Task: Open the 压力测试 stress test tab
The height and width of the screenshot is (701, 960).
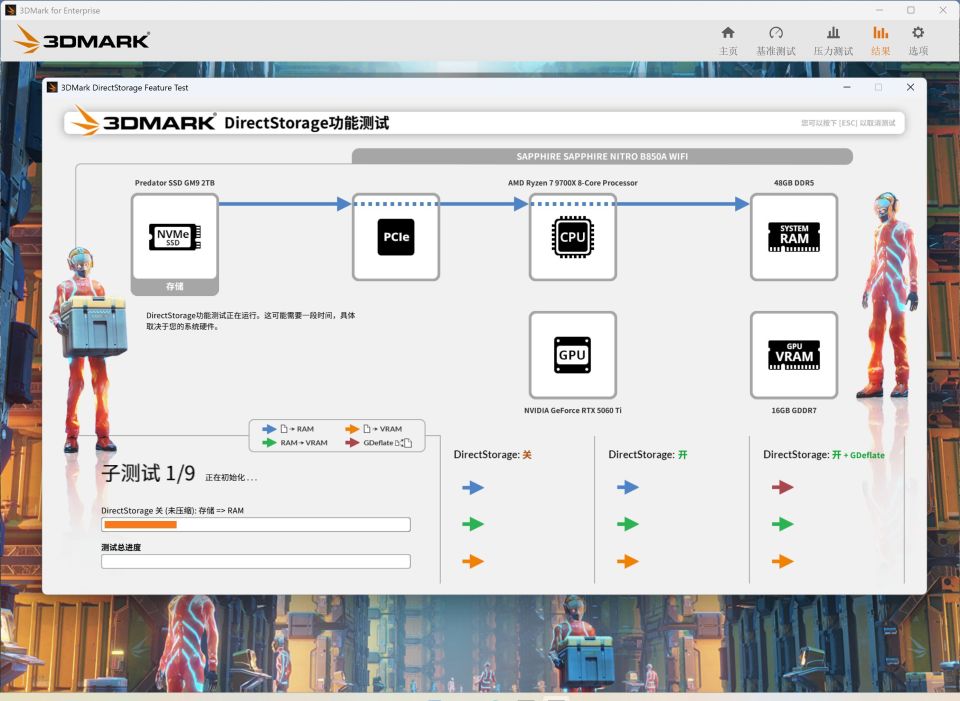Action: point(833,41)
